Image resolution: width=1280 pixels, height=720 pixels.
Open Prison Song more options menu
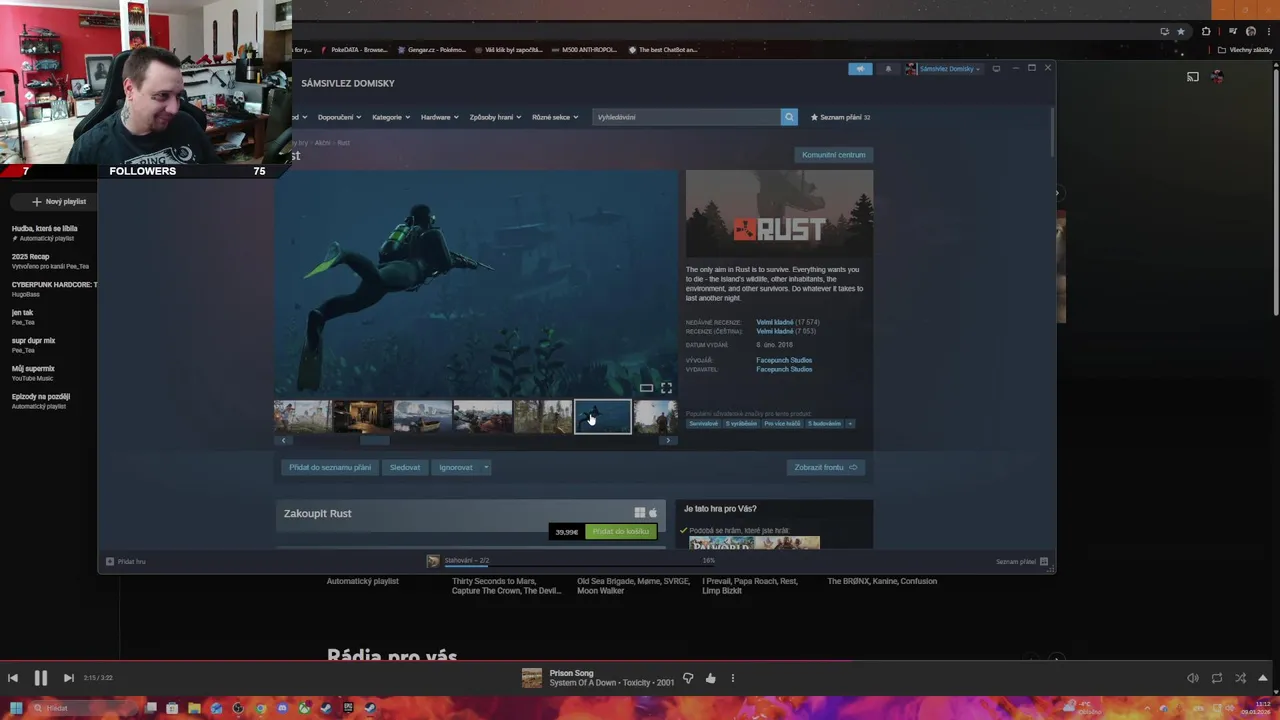pyautogui.click(x=732, y=678)
